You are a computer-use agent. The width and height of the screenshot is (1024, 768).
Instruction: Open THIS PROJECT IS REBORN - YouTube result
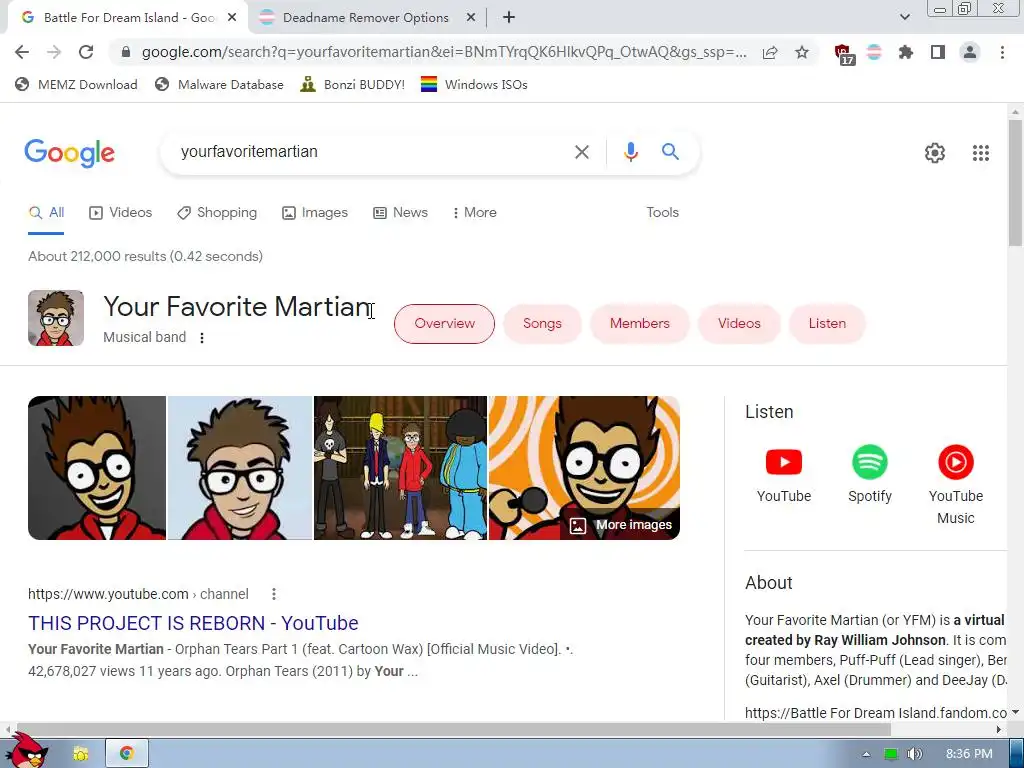(193, 623)
